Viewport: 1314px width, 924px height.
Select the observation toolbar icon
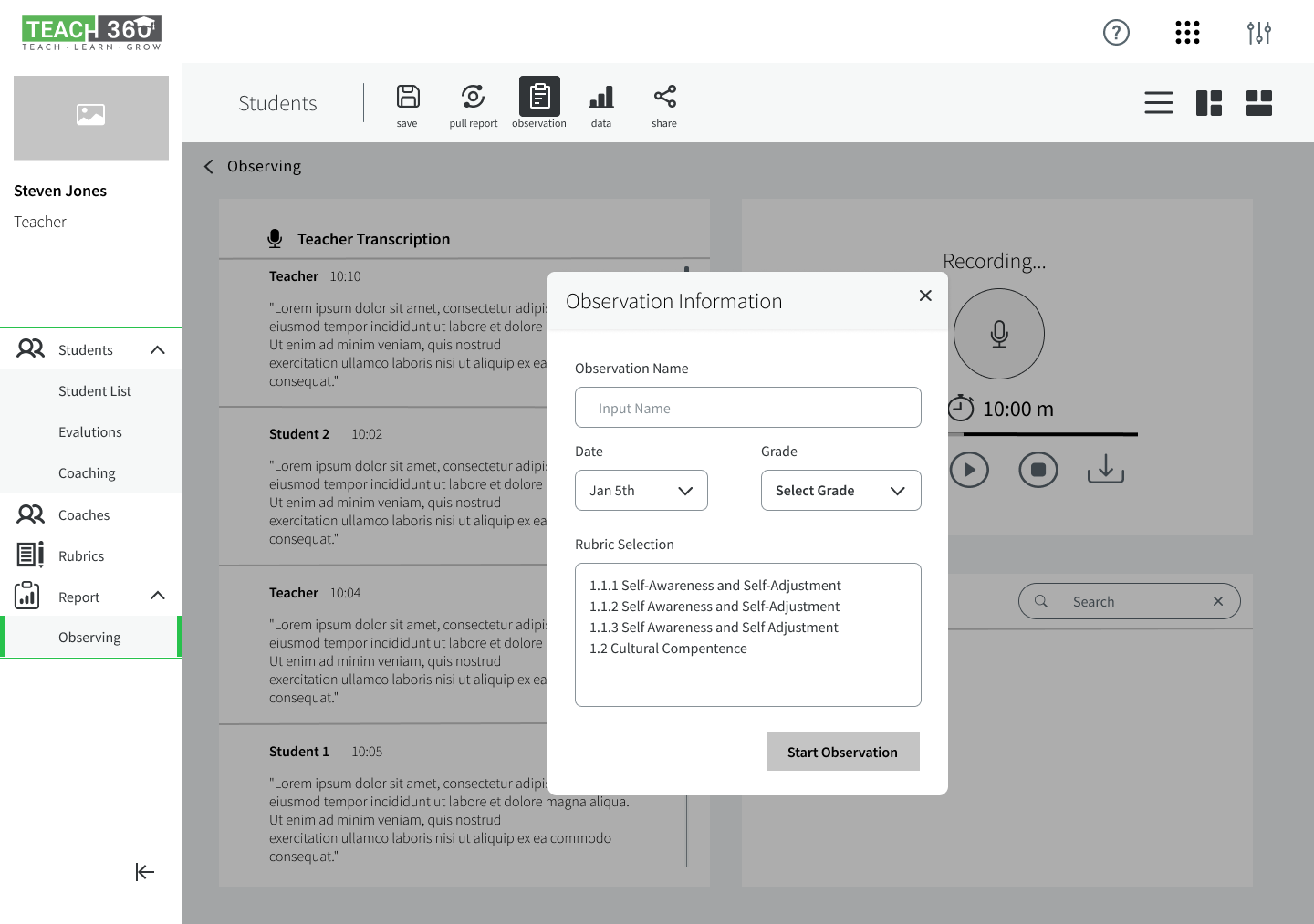pos(539,96)
